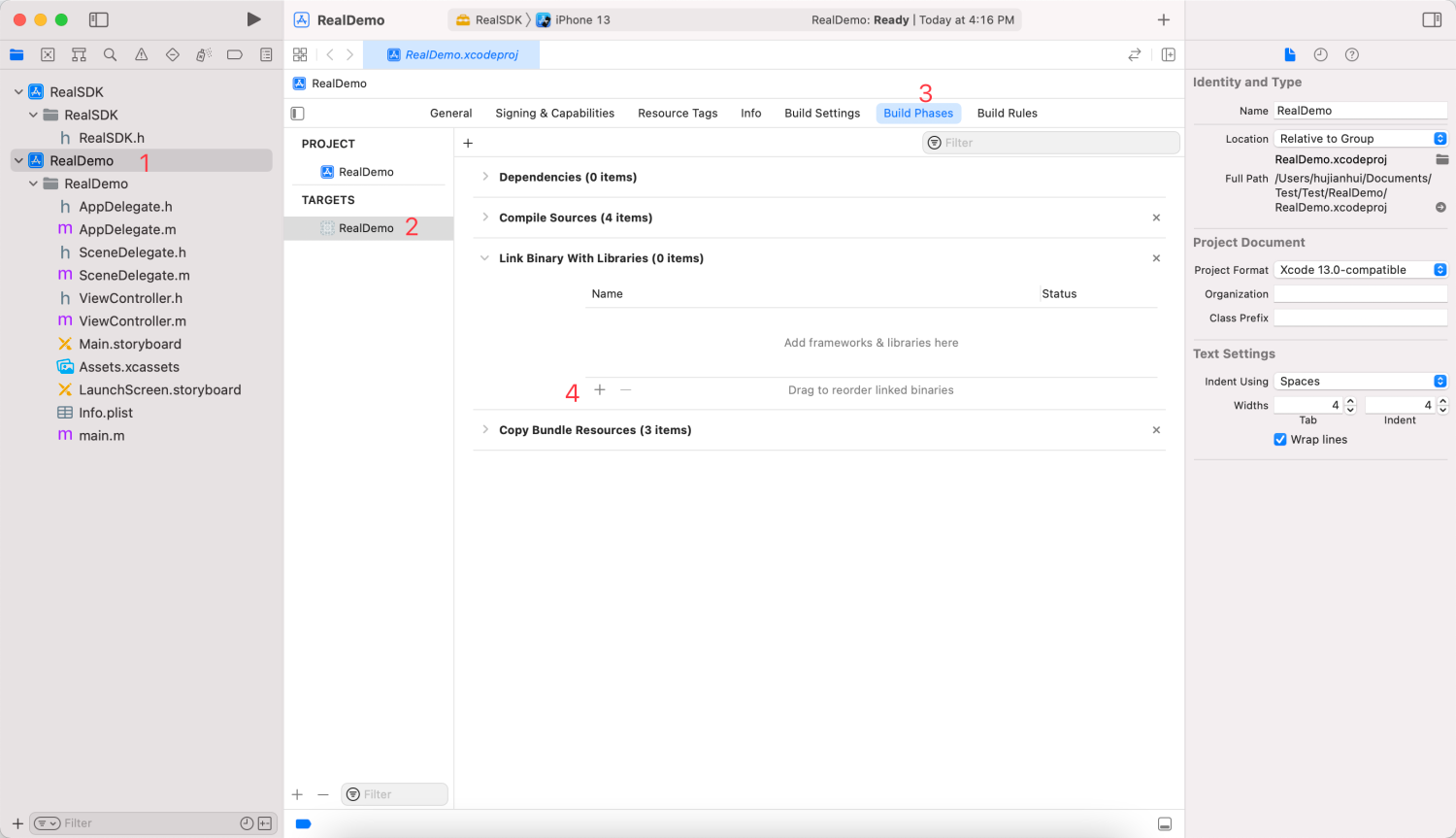Add an editor on the right
Screen dimensions: 1456x838
1169,54
